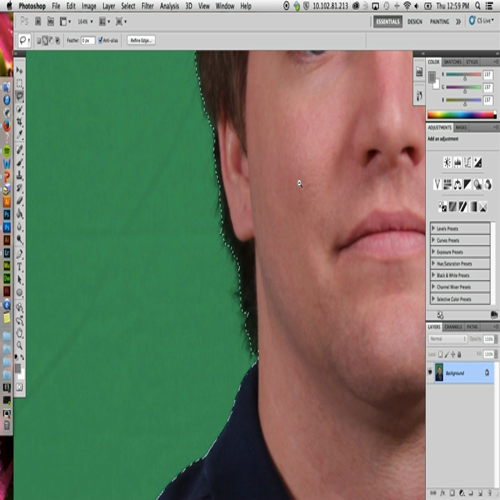Select the Ellipse shape tool
This screenshot has height=500, width=500.
19,293
